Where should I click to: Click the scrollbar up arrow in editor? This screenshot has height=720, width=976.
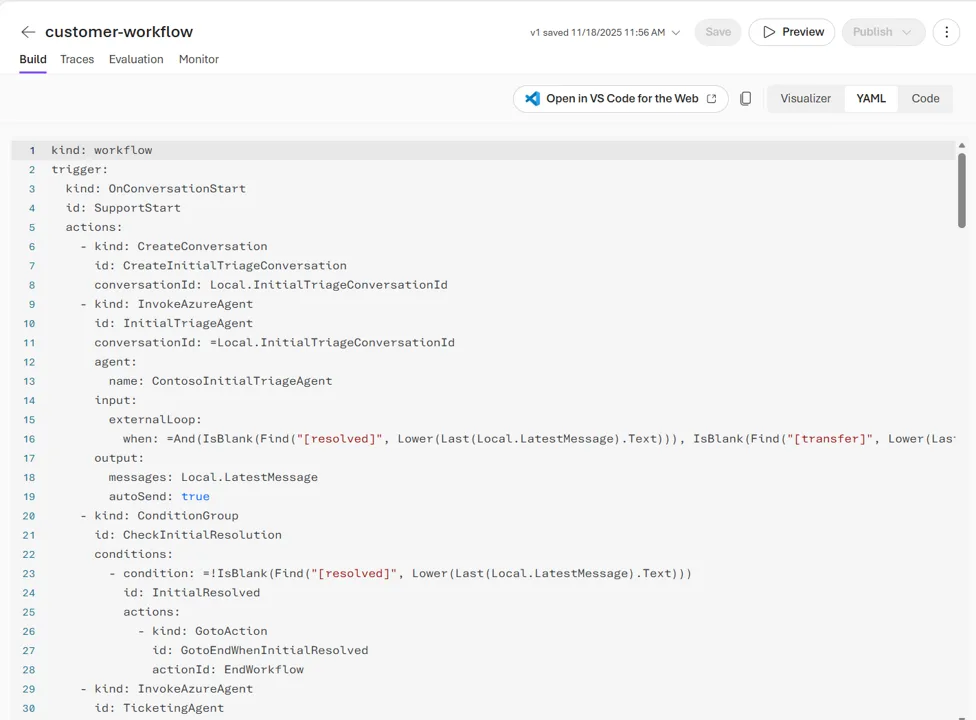(x=961, y=146)
